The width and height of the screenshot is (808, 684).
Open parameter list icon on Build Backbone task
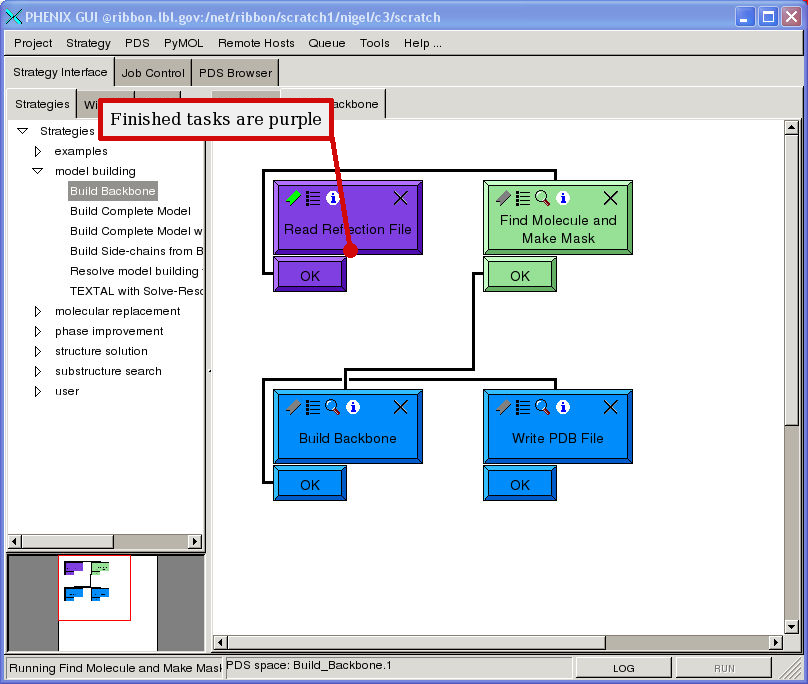pos(313,407)
